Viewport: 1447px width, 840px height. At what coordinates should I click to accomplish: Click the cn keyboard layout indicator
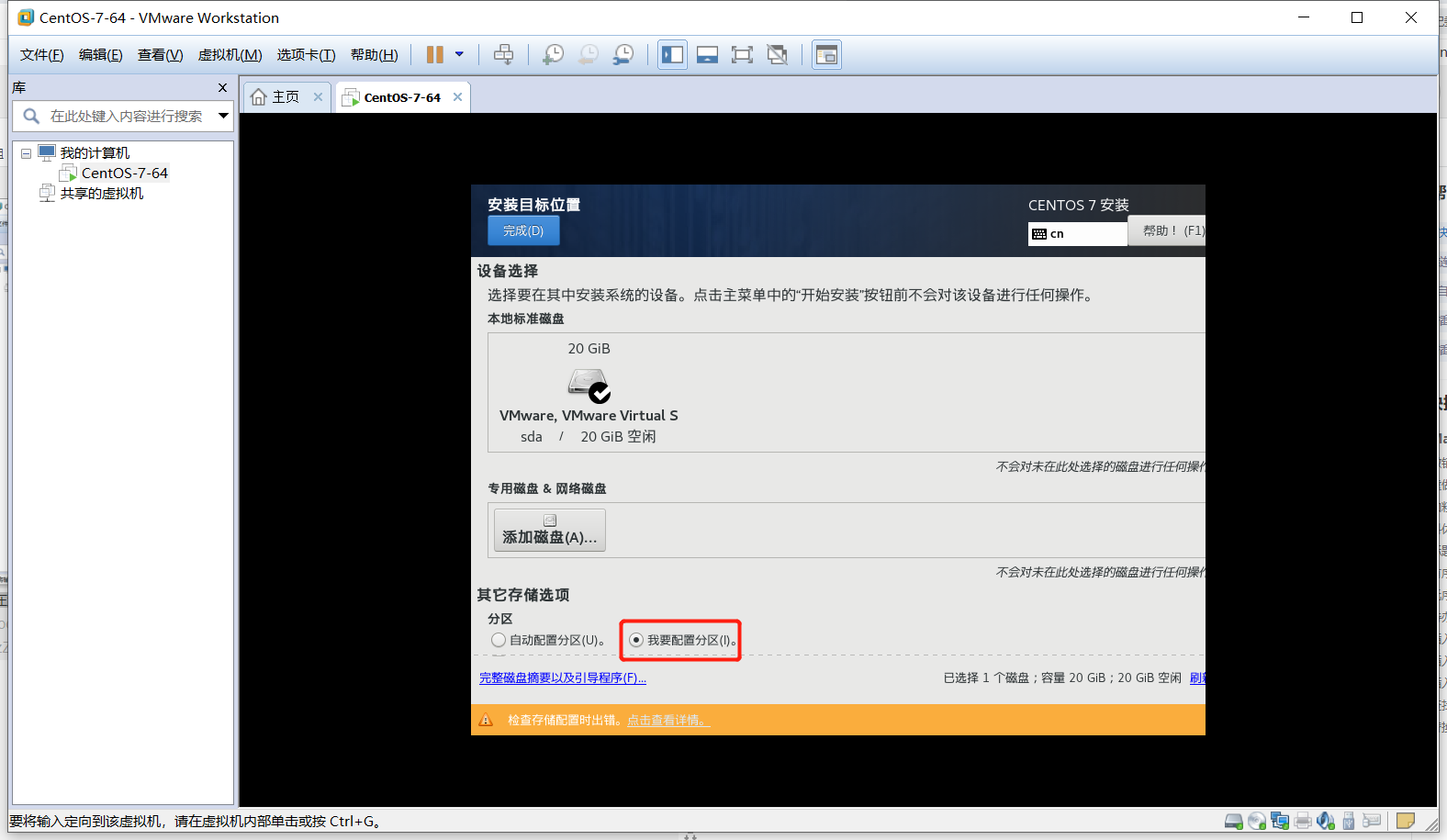pos(1078,234)
